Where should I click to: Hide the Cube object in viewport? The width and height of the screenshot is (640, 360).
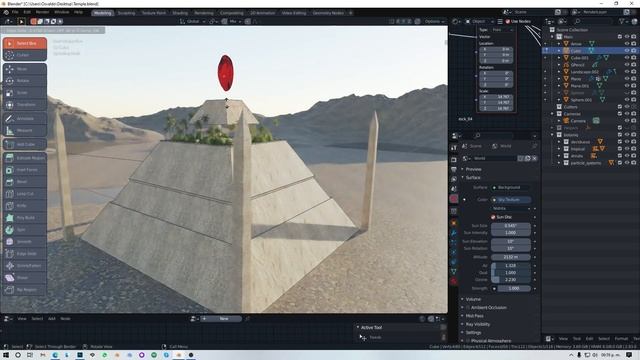click(627, 51)
